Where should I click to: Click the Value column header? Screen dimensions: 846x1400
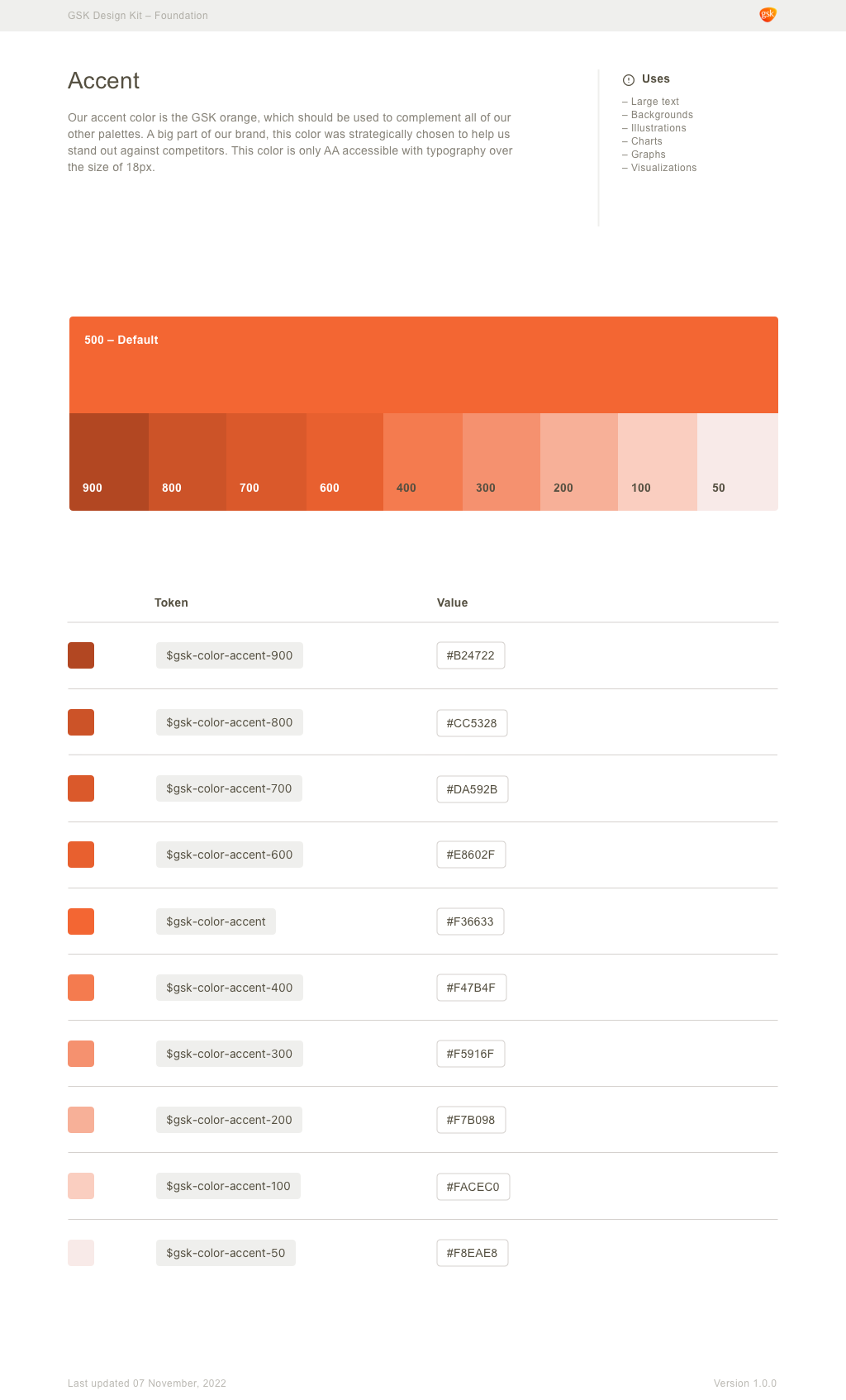(x=452, y=602)
